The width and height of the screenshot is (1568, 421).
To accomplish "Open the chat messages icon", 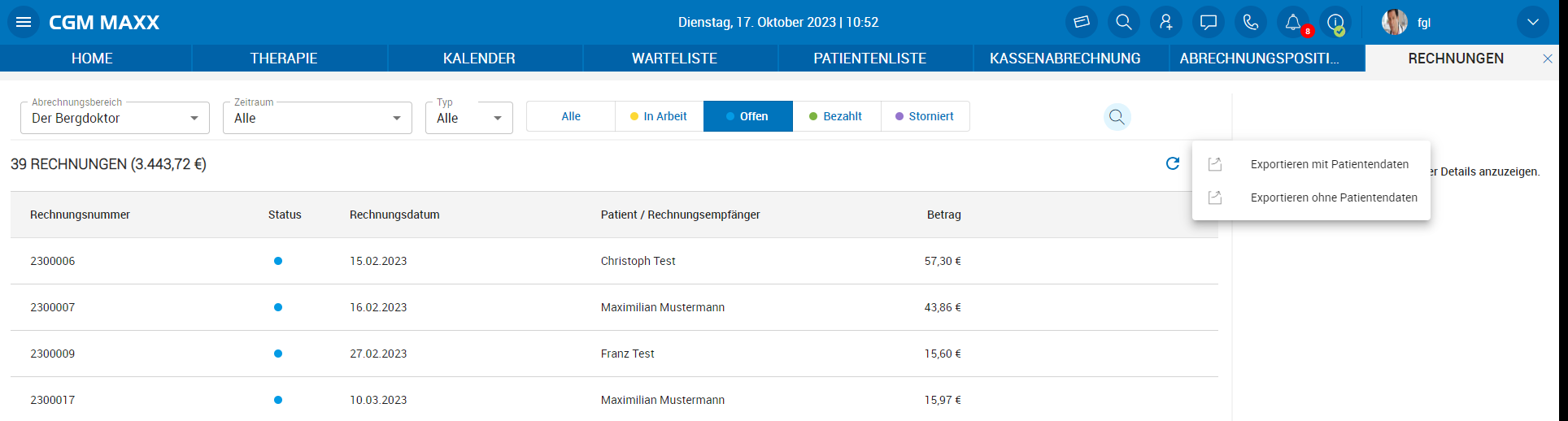I will (x=1209, y=22).
